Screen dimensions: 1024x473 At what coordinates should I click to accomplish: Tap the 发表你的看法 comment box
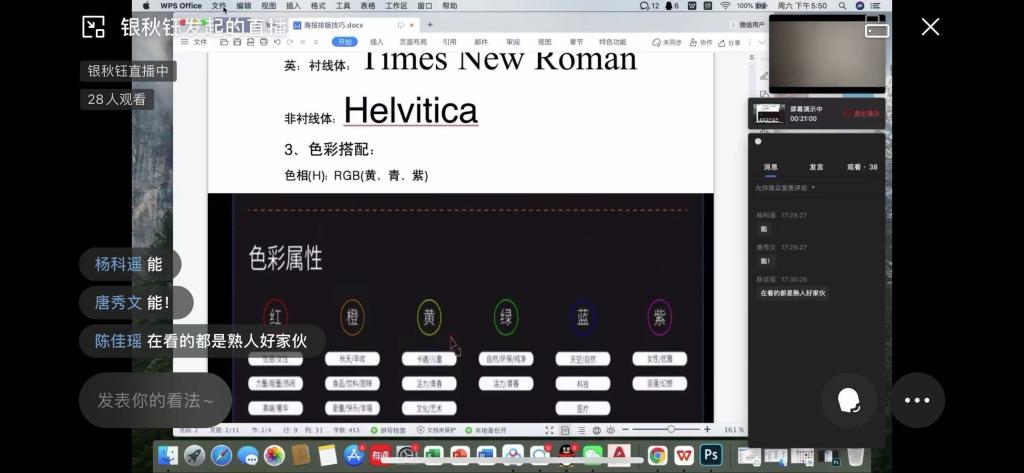coord(155,401)
